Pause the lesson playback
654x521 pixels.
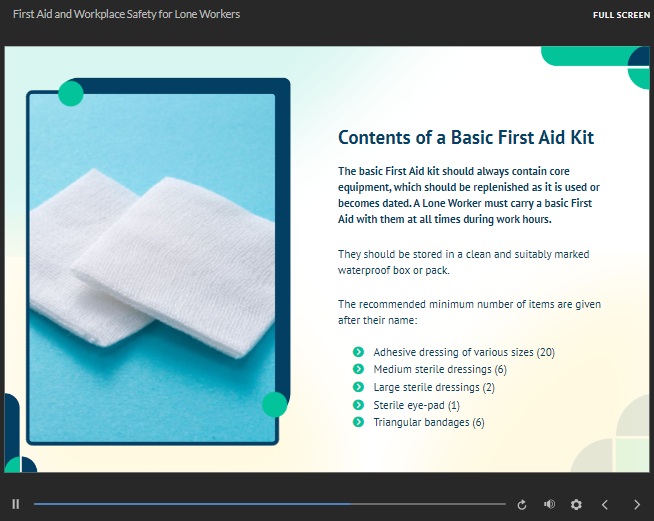point(16,505)
